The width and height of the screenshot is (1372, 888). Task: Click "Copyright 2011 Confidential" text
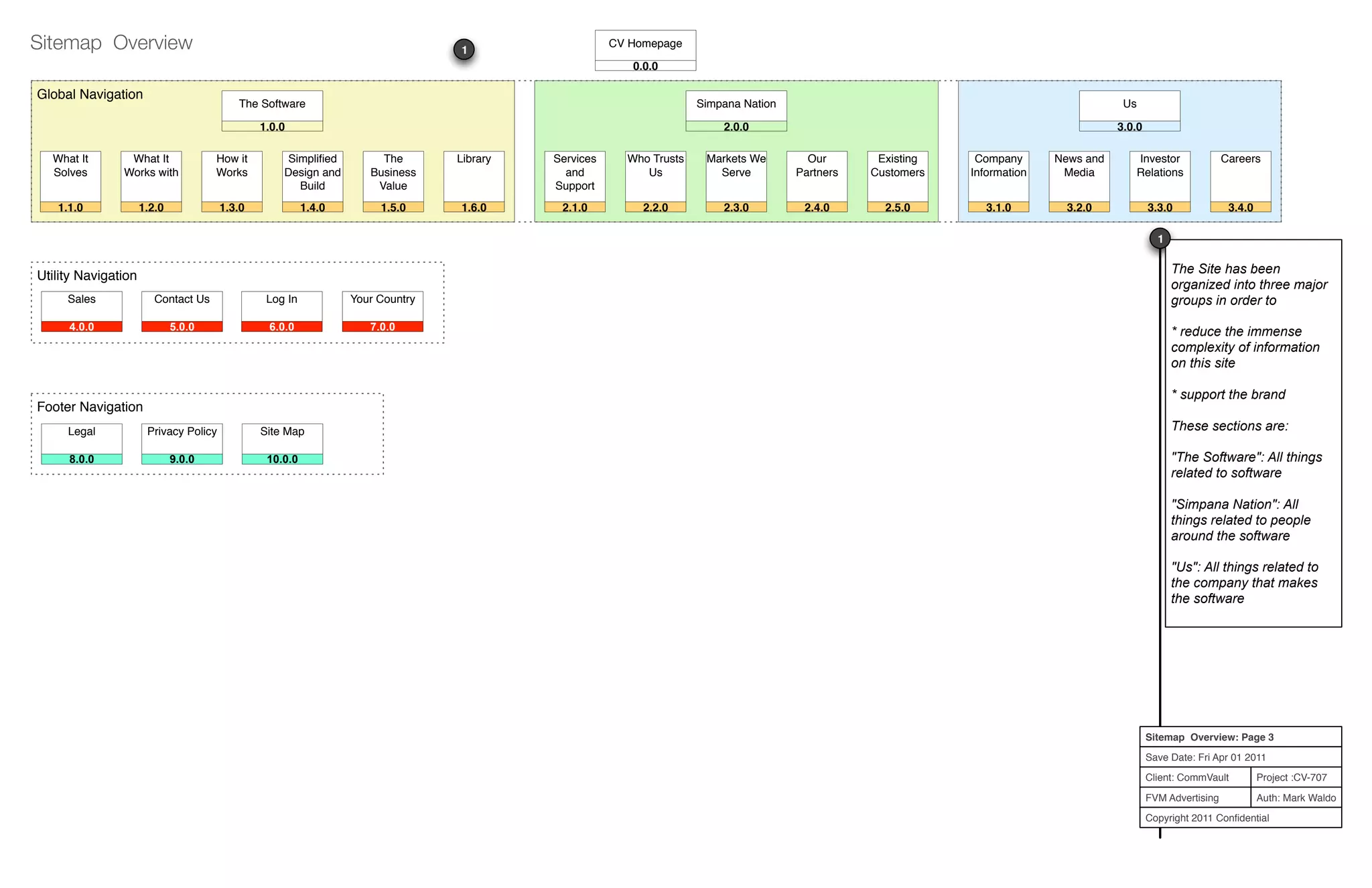[1207, 818]
